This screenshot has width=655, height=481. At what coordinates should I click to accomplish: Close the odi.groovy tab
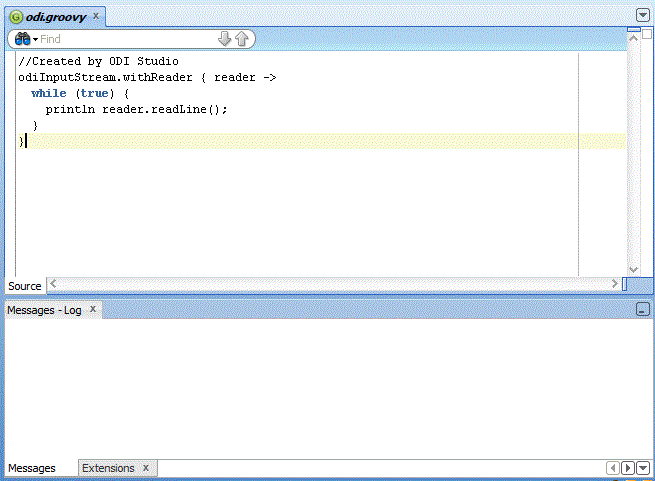point(96,16)
